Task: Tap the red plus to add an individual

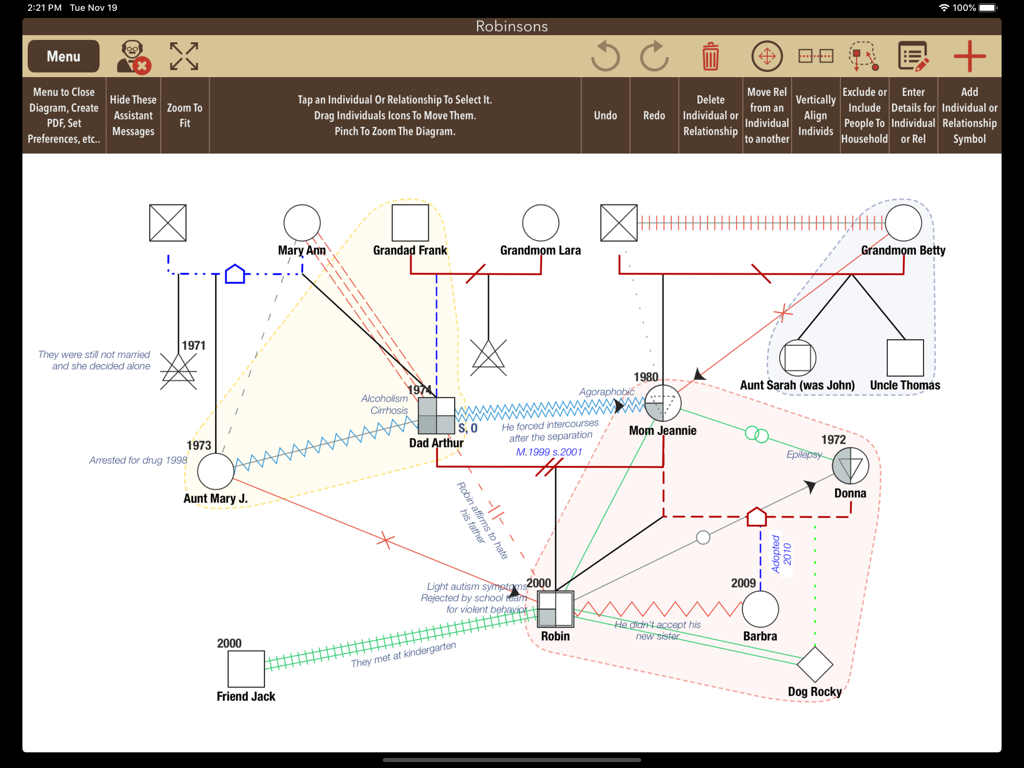Action: point(971,56)
